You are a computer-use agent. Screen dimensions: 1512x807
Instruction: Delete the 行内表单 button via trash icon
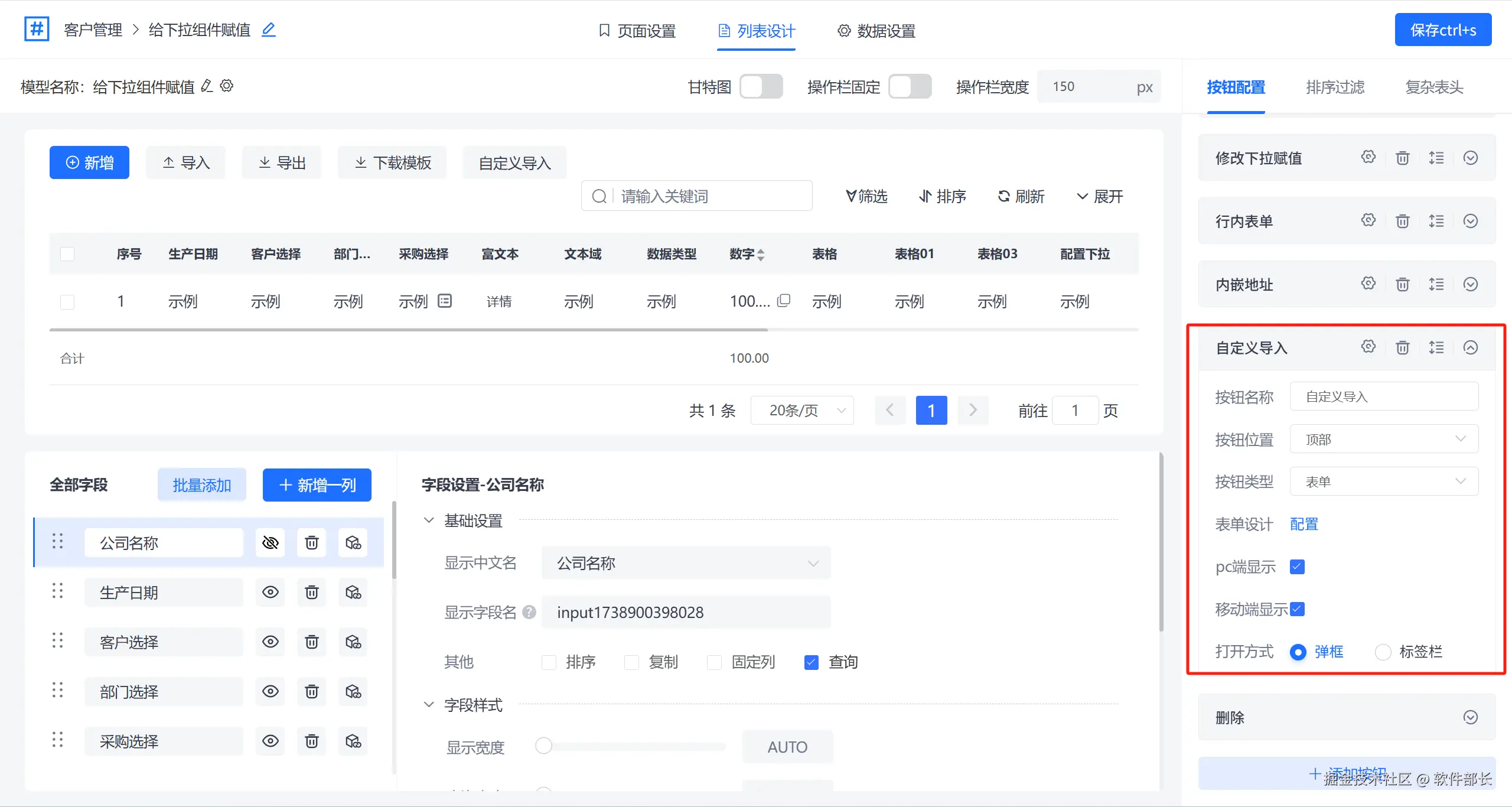[1402, 221]
